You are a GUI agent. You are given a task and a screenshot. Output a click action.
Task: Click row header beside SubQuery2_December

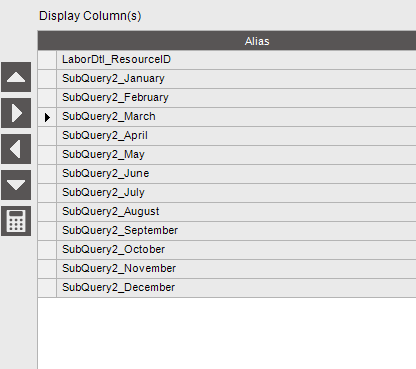coord(47,288)
